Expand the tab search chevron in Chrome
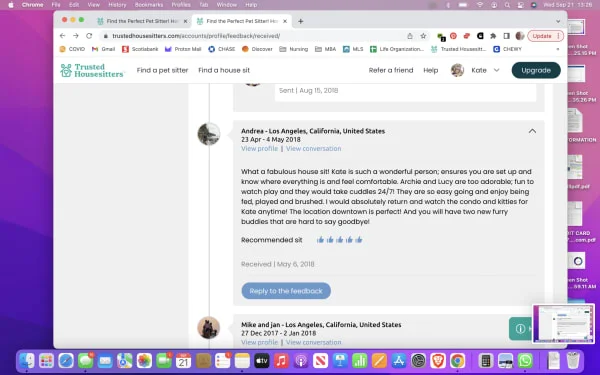This screenshot has width=600, height=375. click(x=558, y=21)
